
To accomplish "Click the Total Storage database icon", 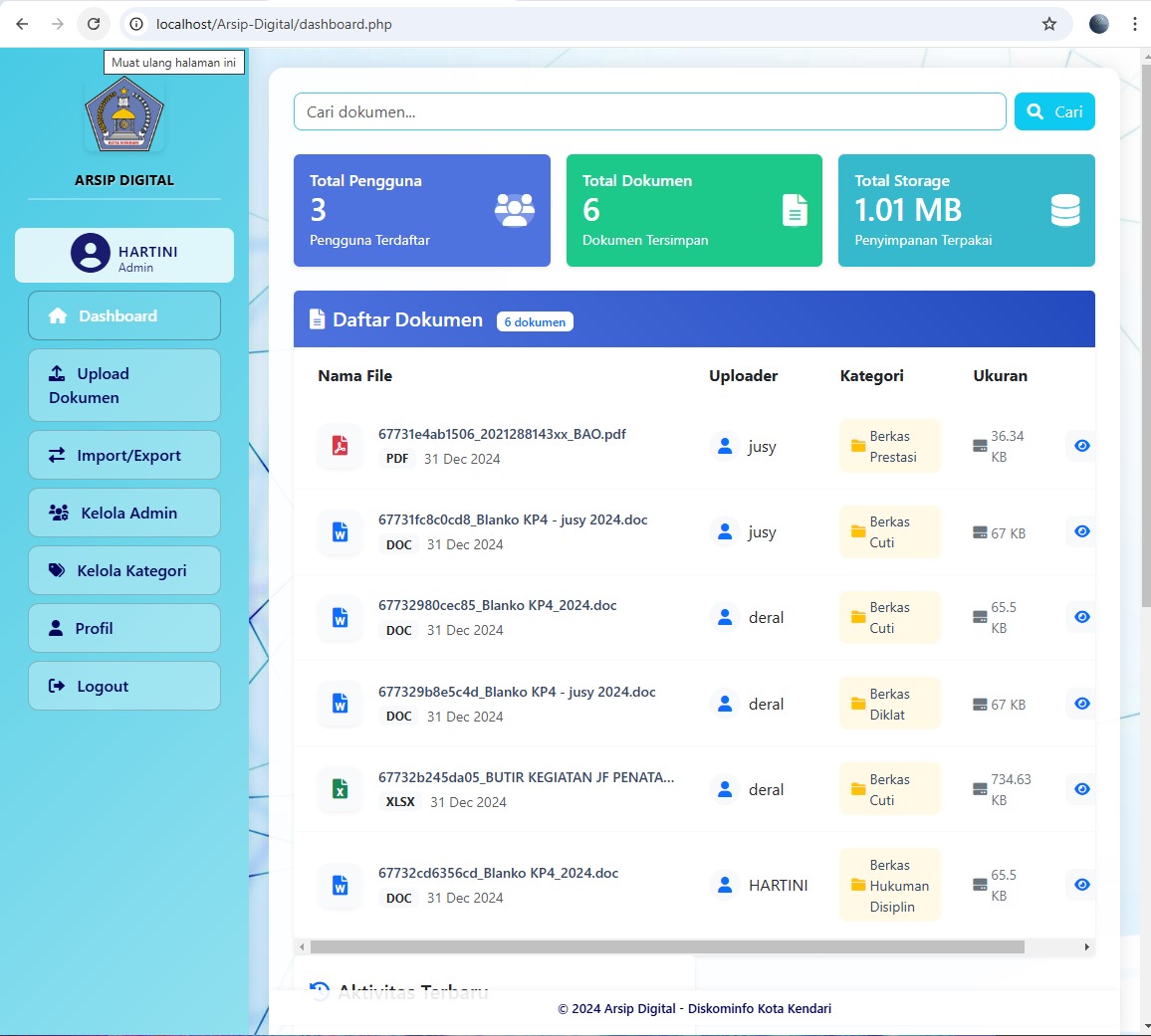I will coord(1064,210).
